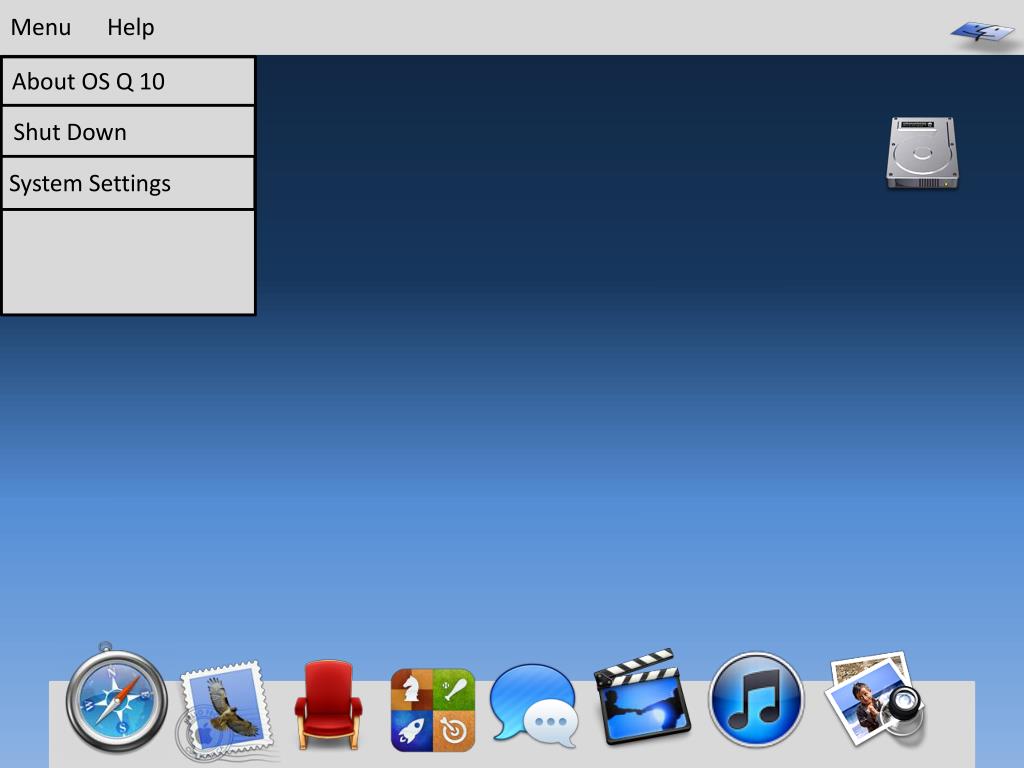Viewport: 1024px width, 768px height.
Task: Open the Help menu
Action: pyautogui.click(x=131, y=27)
